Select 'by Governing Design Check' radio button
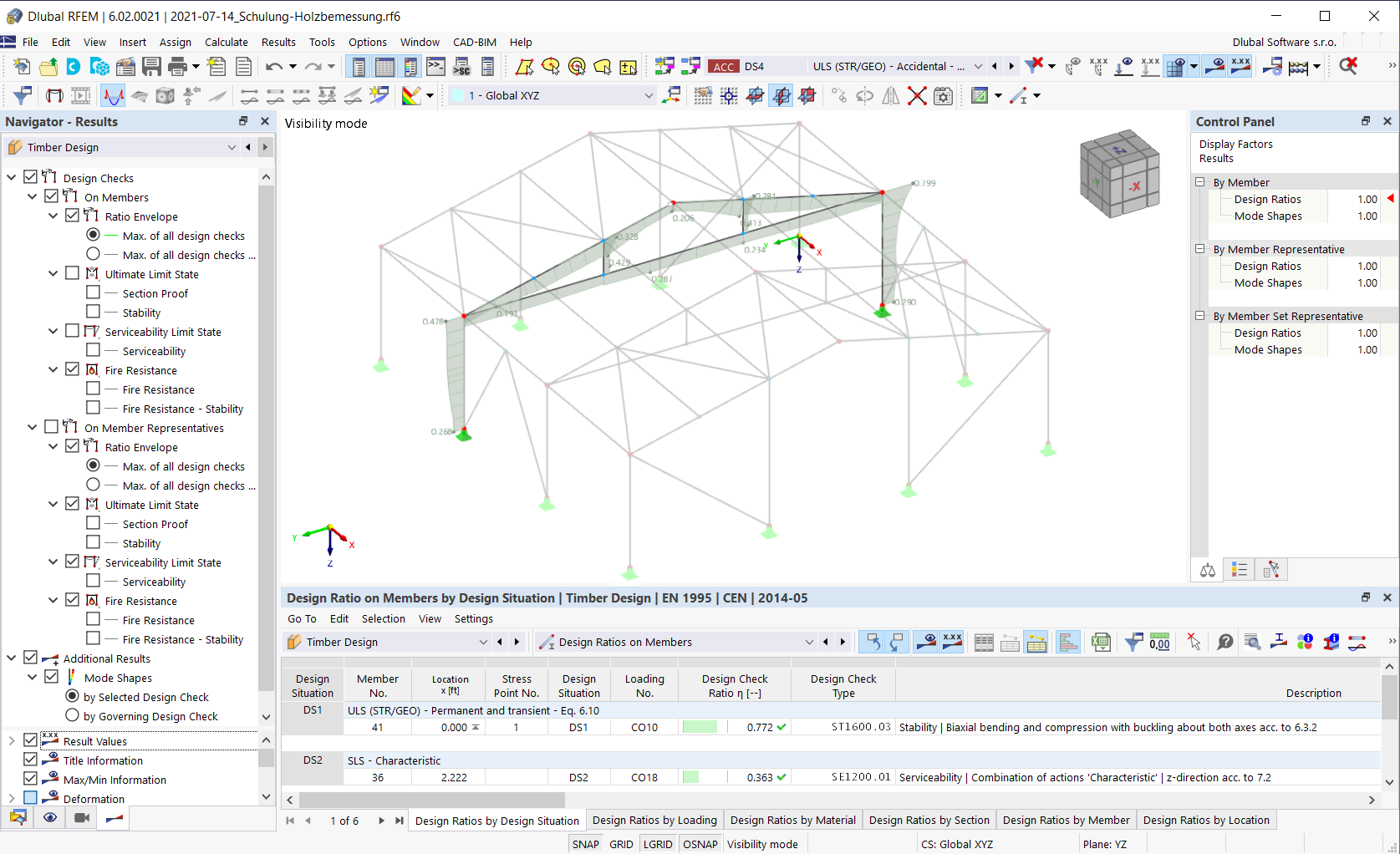 click(x=72, y=715)
